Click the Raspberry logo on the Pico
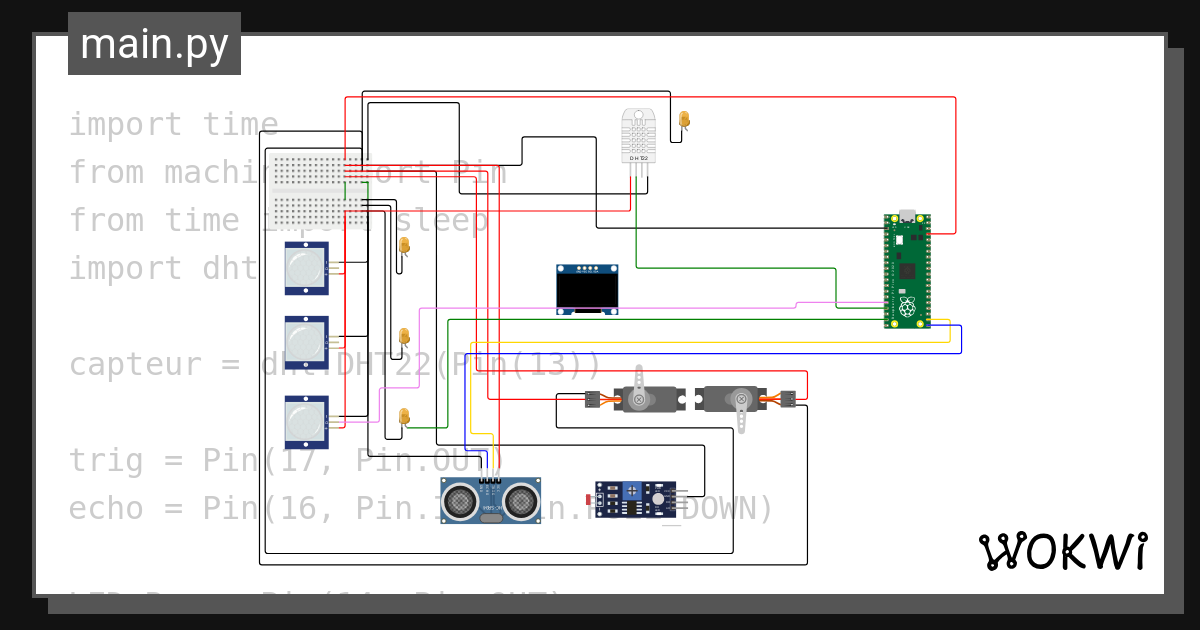Viewport: 1200px width, 630px height. (907, 308)
